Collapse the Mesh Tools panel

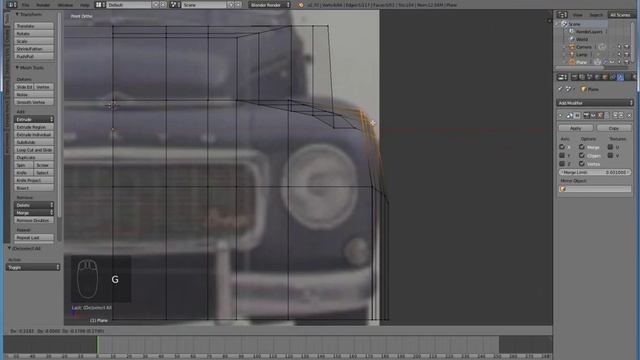17,68
